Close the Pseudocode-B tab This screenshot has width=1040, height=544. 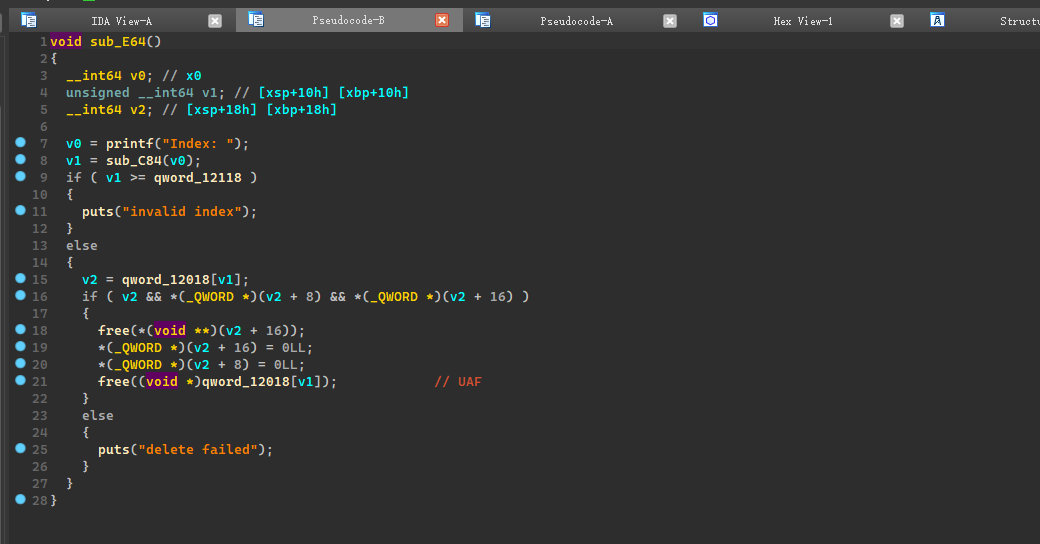tap(442, 21)
